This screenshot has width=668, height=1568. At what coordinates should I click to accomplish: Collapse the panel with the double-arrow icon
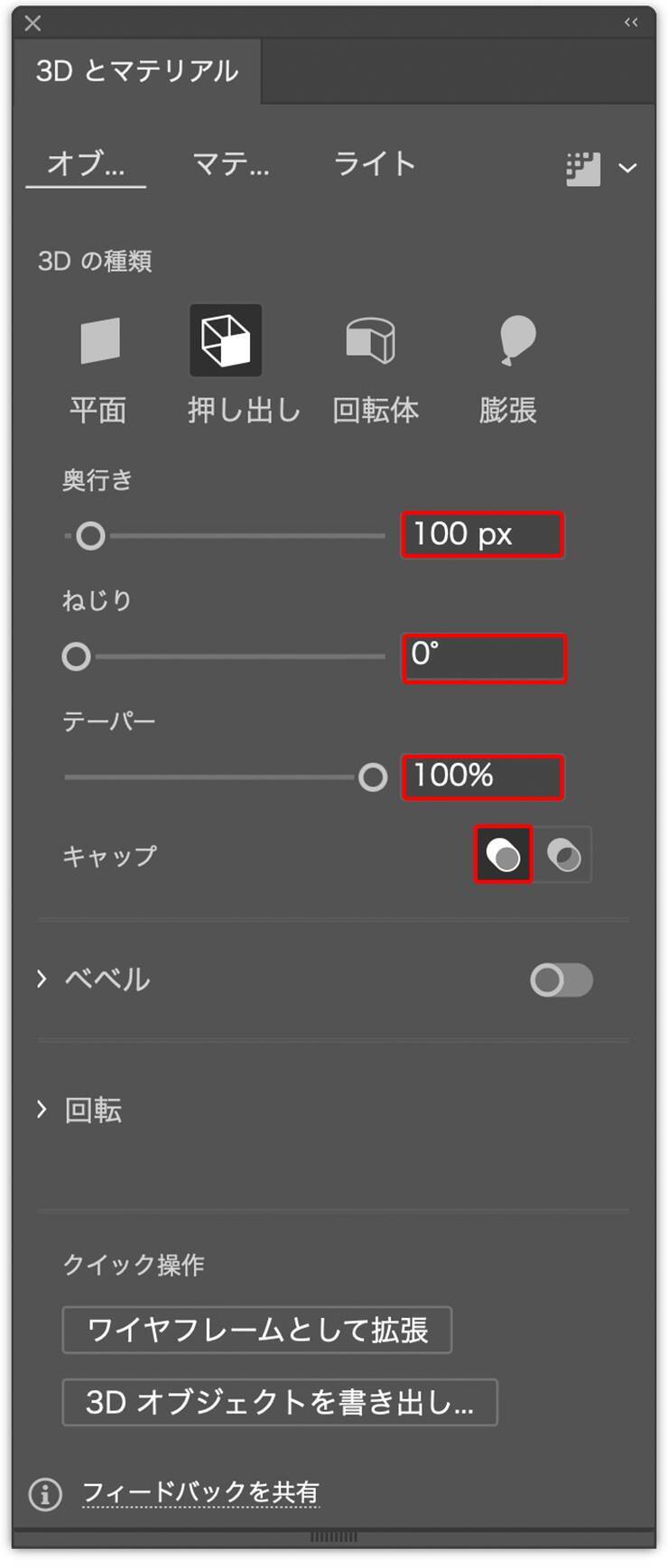coord(631,23)
